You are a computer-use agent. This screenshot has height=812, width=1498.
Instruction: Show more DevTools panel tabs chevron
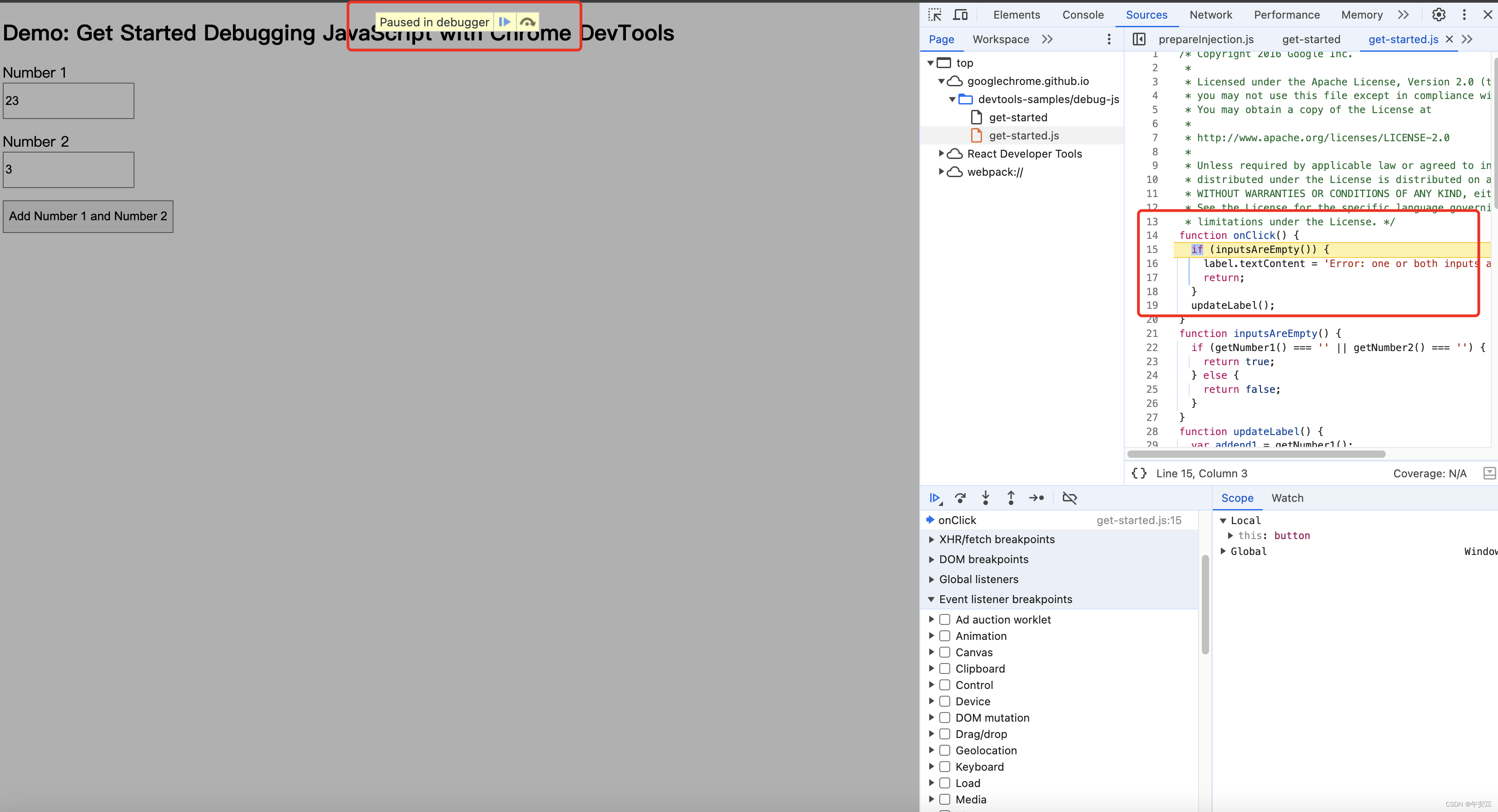click(x=1404, y=15)
